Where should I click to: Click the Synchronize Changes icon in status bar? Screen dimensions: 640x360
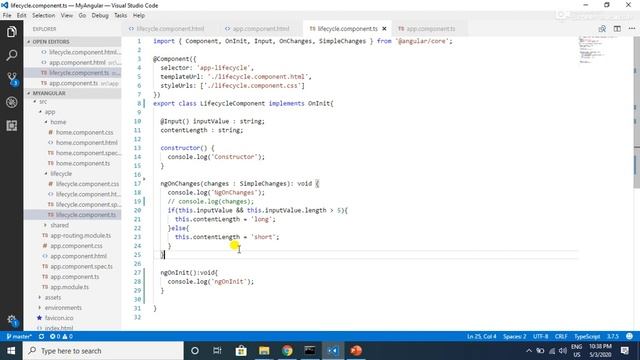click(x=41, y=336)
